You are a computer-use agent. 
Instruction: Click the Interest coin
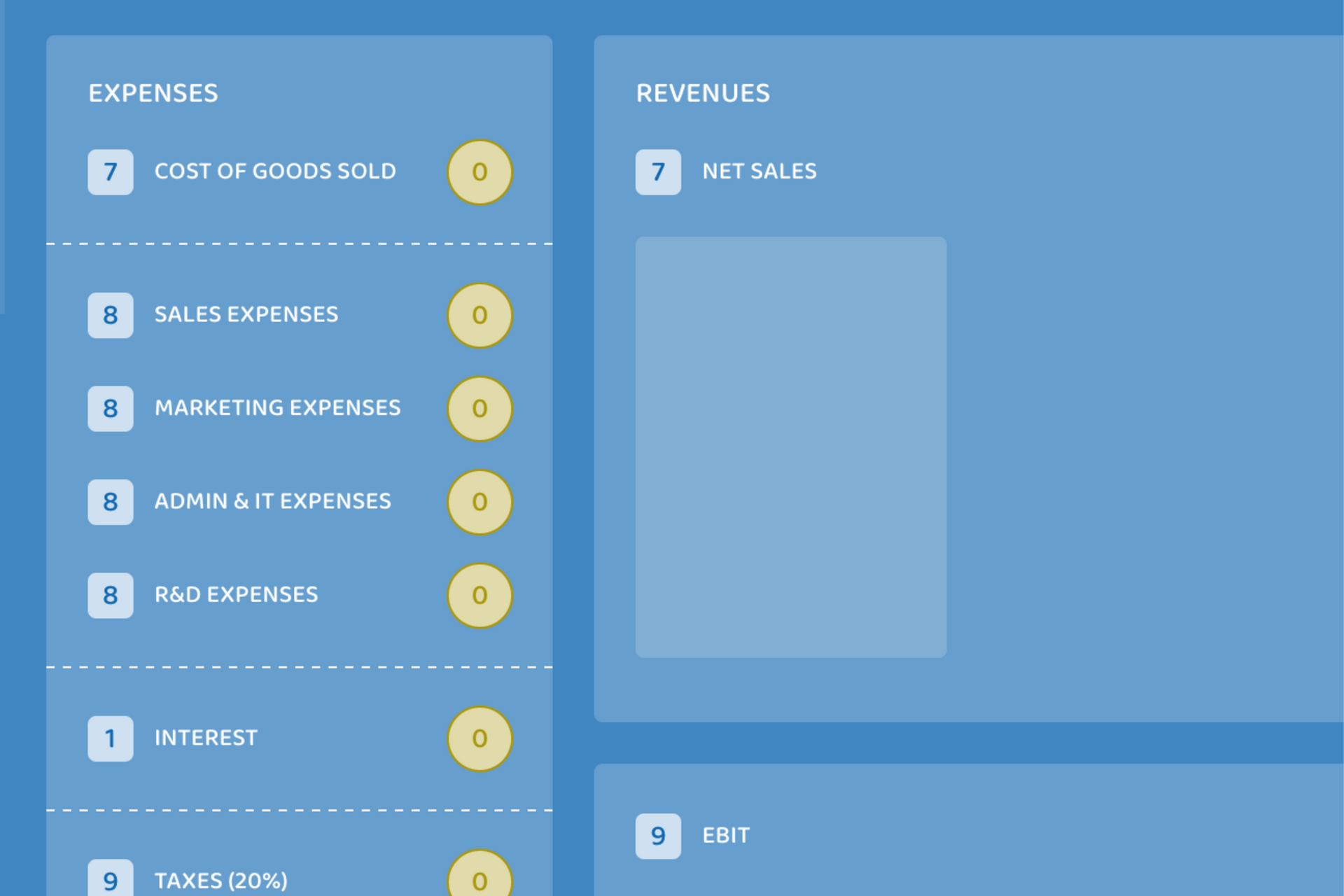tap(479, 738)
